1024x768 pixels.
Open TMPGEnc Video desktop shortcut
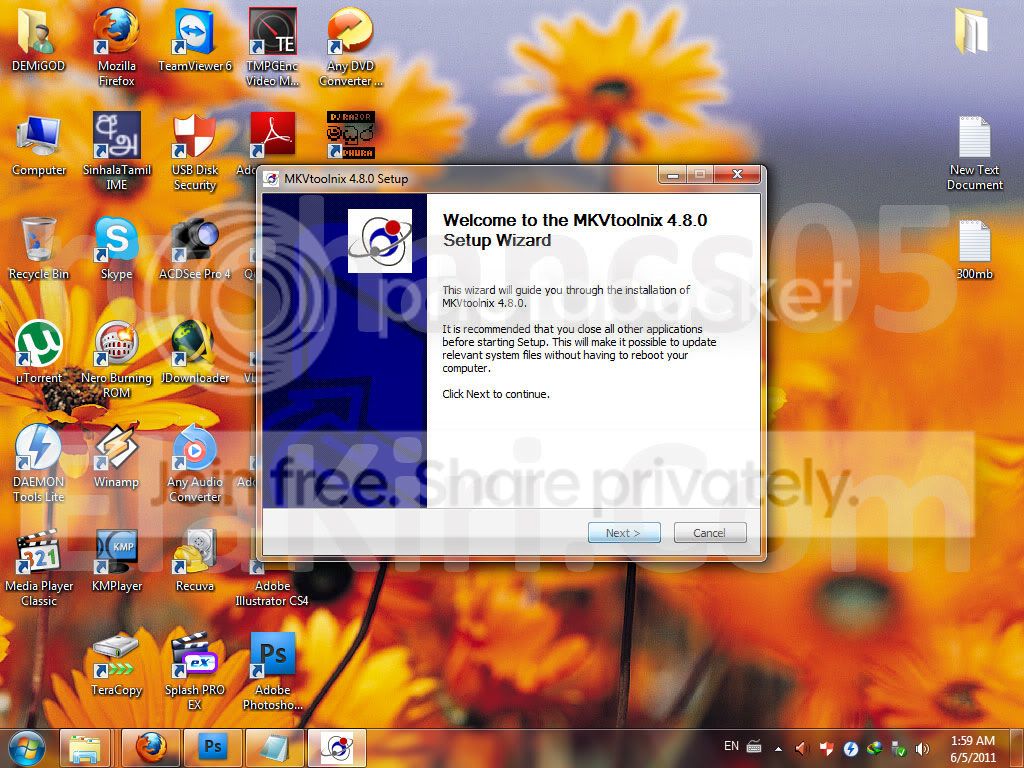coord(272,46)
